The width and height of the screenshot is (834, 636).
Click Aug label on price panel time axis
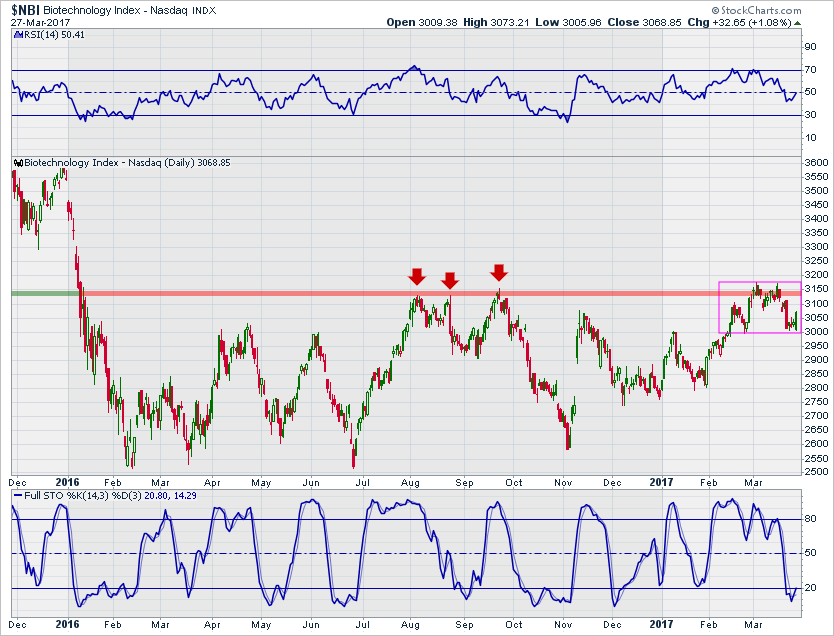tap(410, 483)
